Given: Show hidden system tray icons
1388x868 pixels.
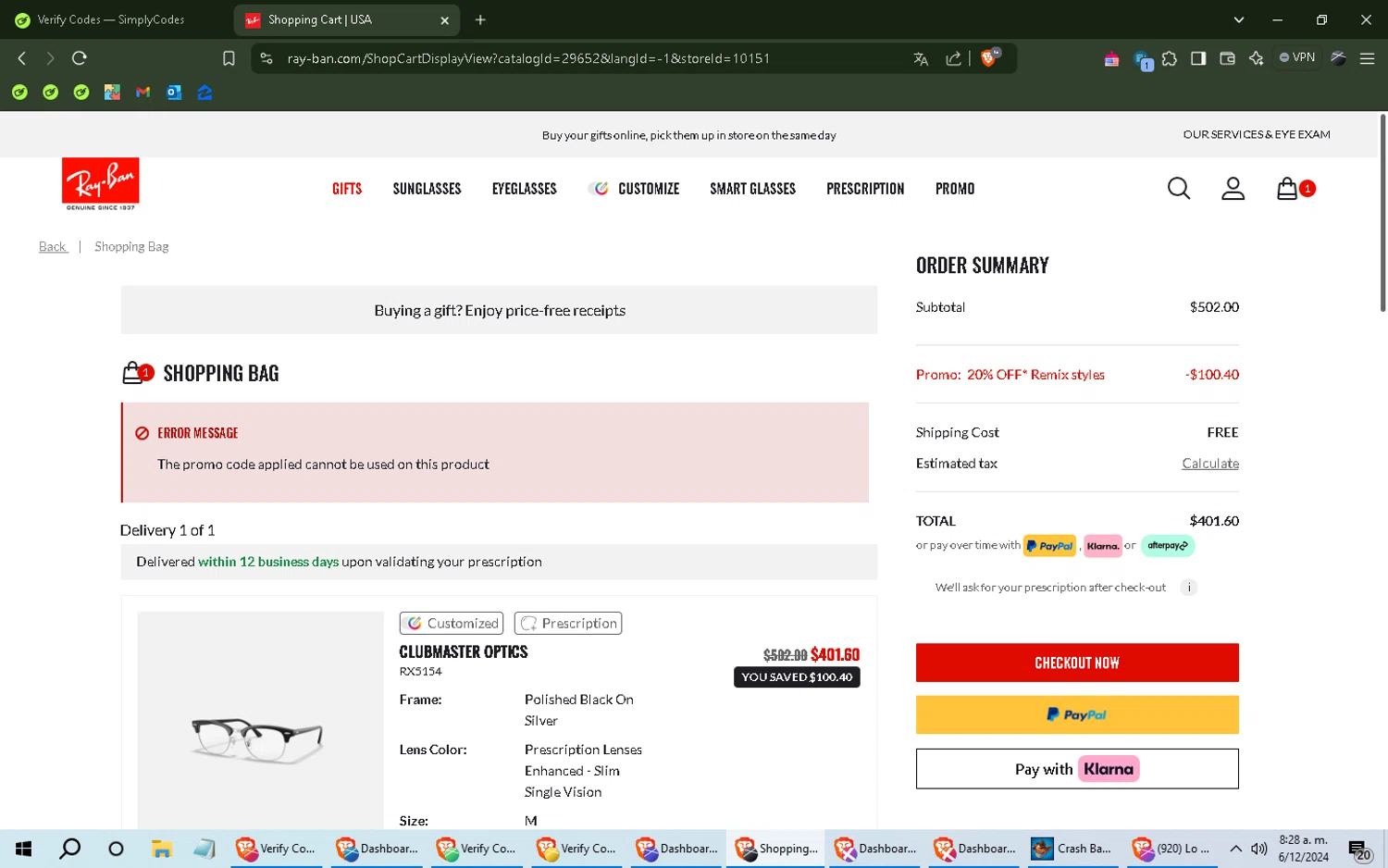Looking at the screenshot, I should click(1235, 849).
